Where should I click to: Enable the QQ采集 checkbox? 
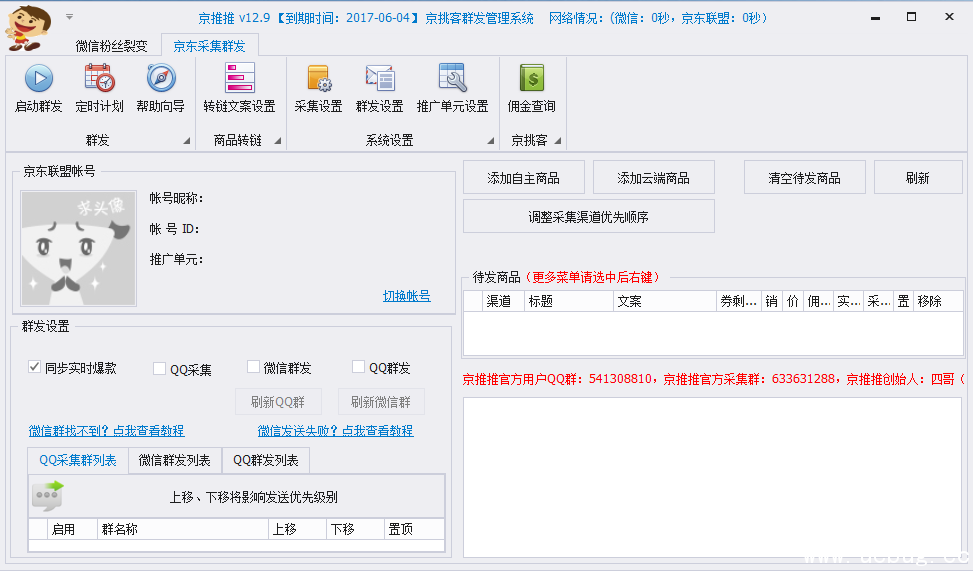tap(159, 369)
